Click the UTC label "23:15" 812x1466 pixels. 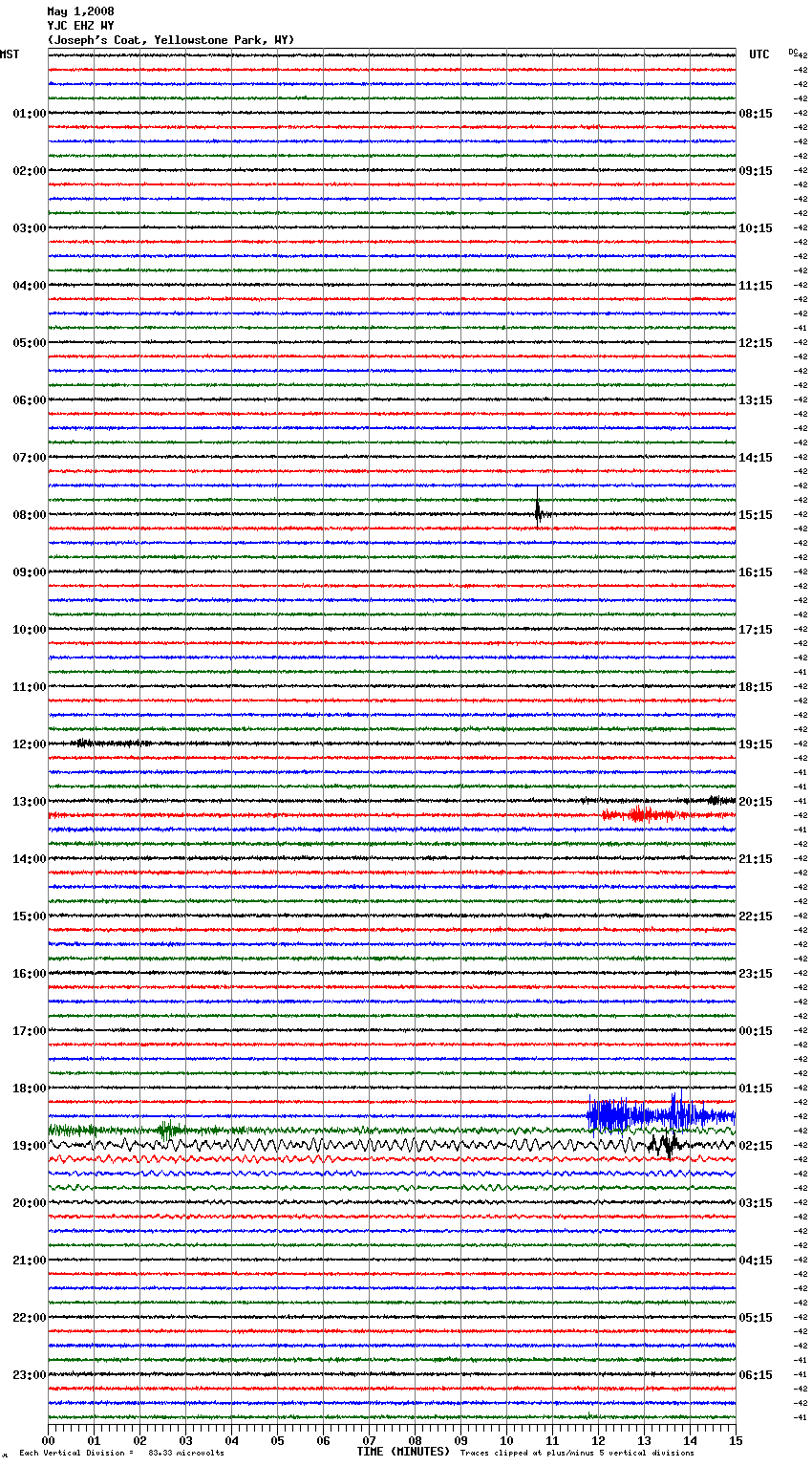(756, 974)
